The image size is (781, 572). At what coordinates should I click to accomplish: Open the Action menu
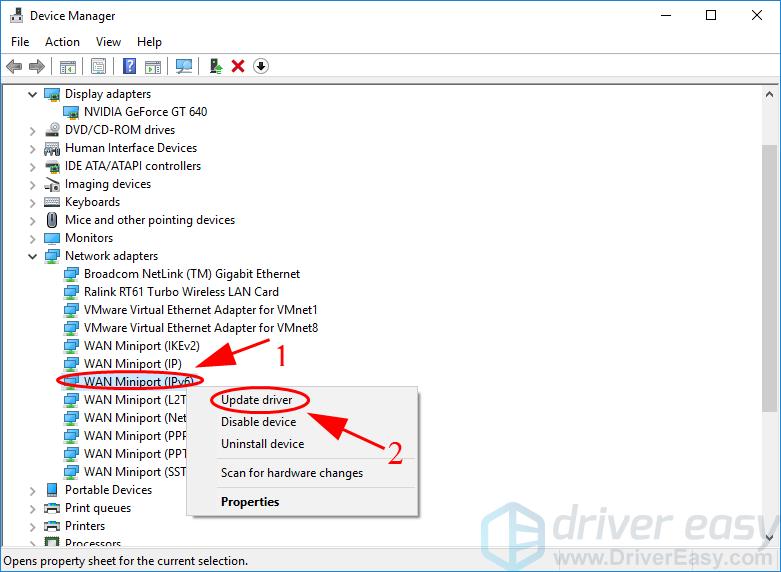pos(62,42)
